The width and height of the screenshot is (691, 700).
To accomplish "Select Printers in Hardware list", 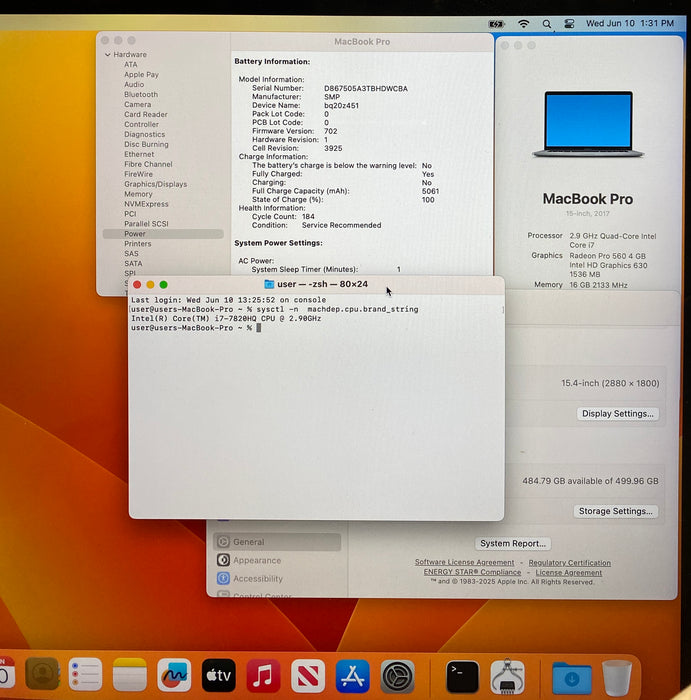I will click(137, 244).
